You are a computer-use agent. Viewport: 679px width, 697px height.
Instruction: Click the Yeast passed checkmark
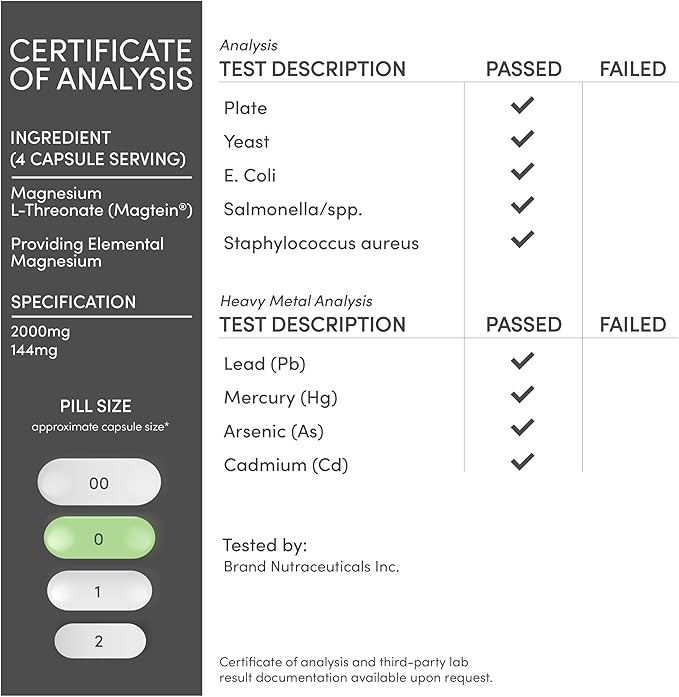[x=522, y=139]
